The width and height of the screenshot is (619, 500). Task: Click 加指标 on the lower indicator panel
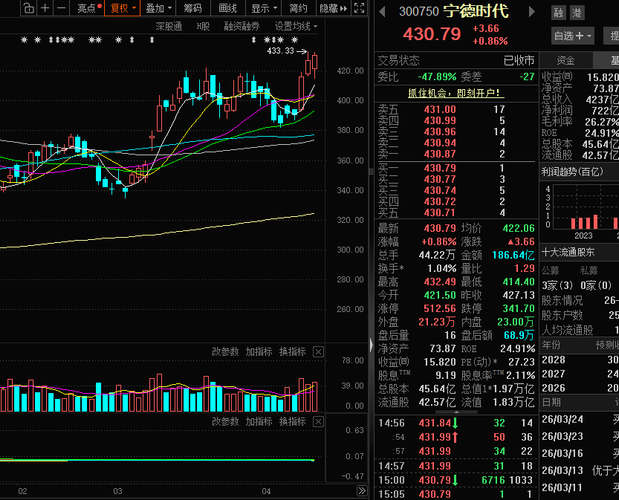click(x=259, y=421)
